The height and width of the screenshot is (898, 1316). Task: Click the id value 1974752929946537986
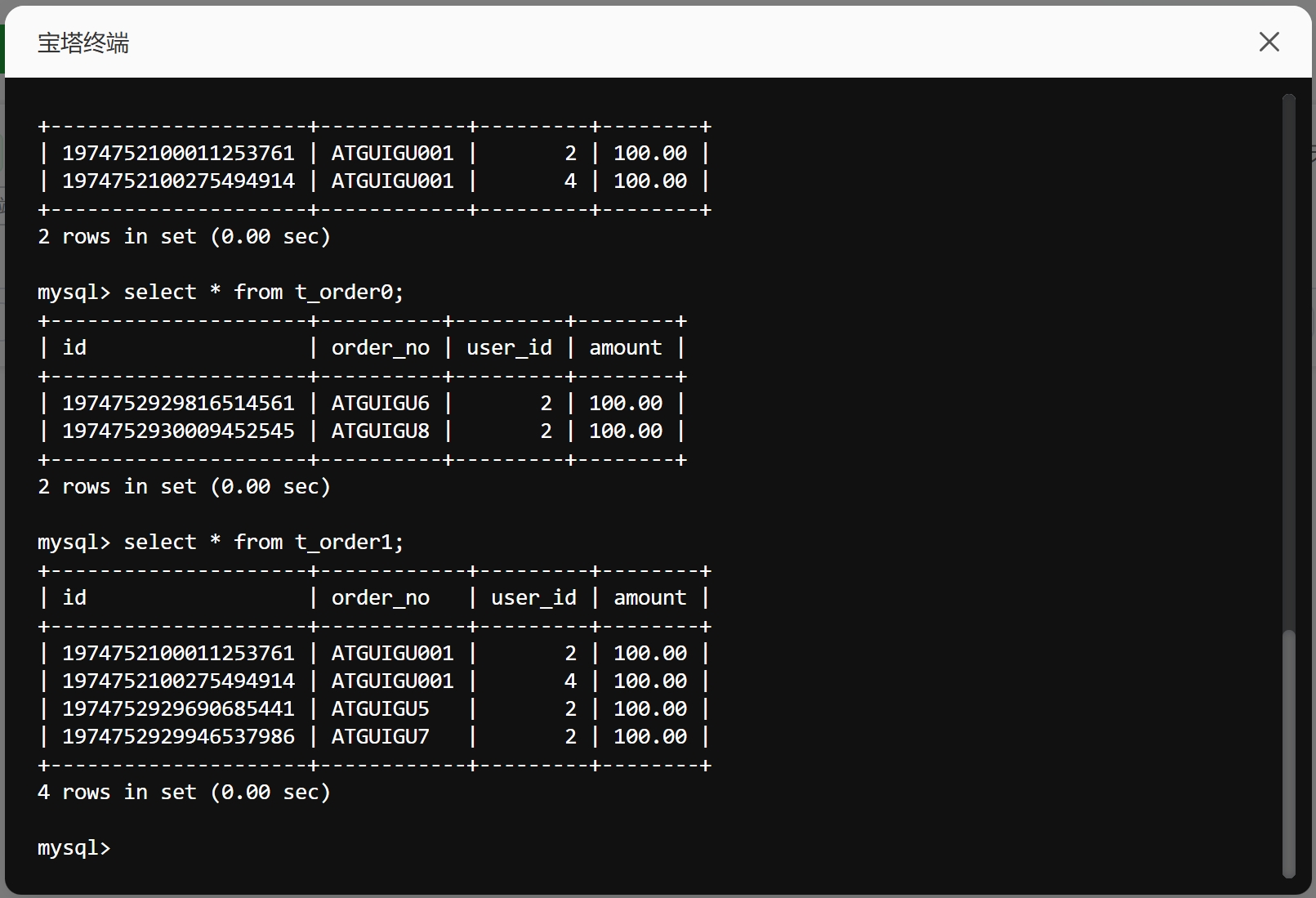(x=178, y=737)
